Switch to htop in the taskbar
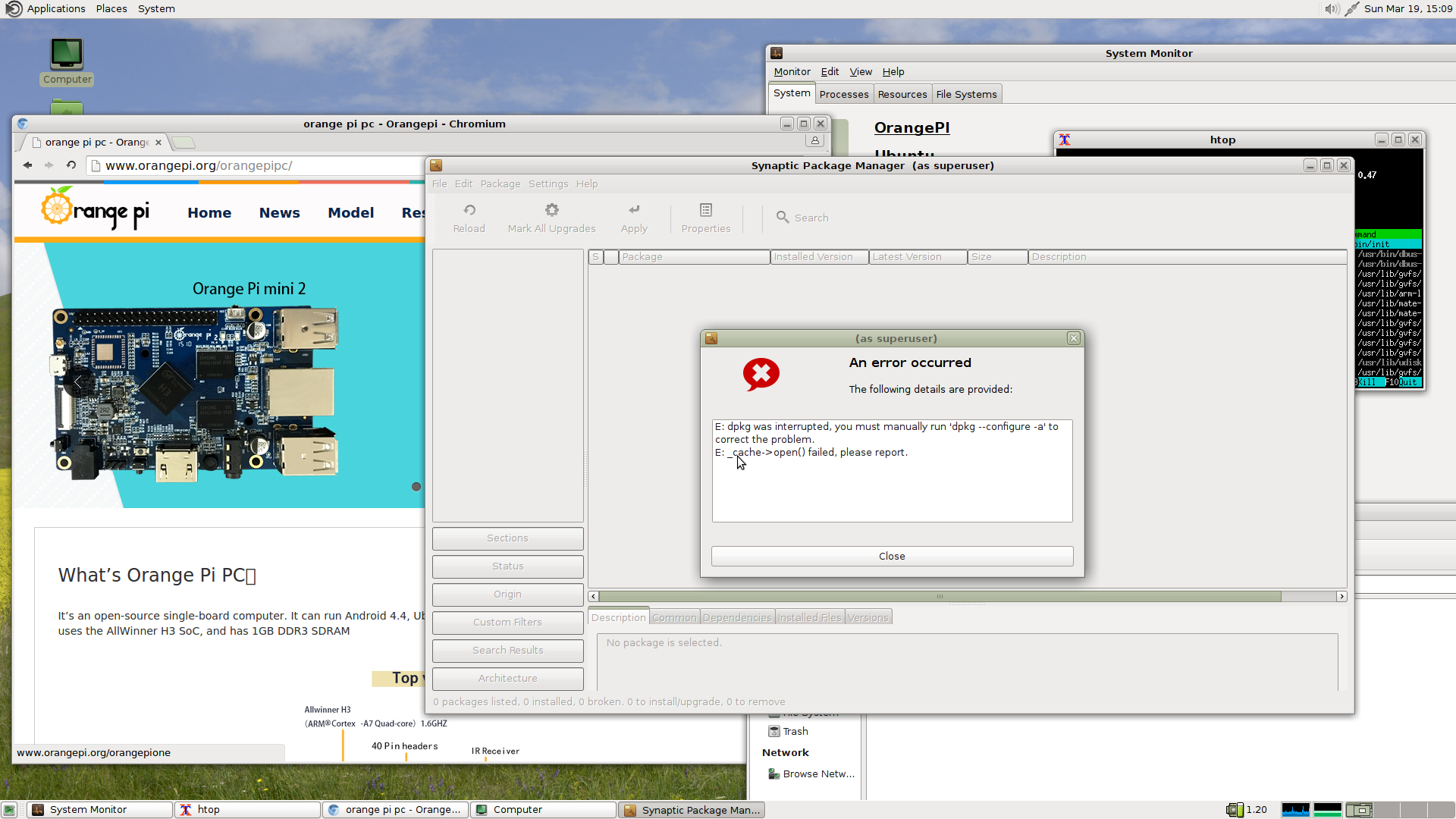 tap(247, 810)
